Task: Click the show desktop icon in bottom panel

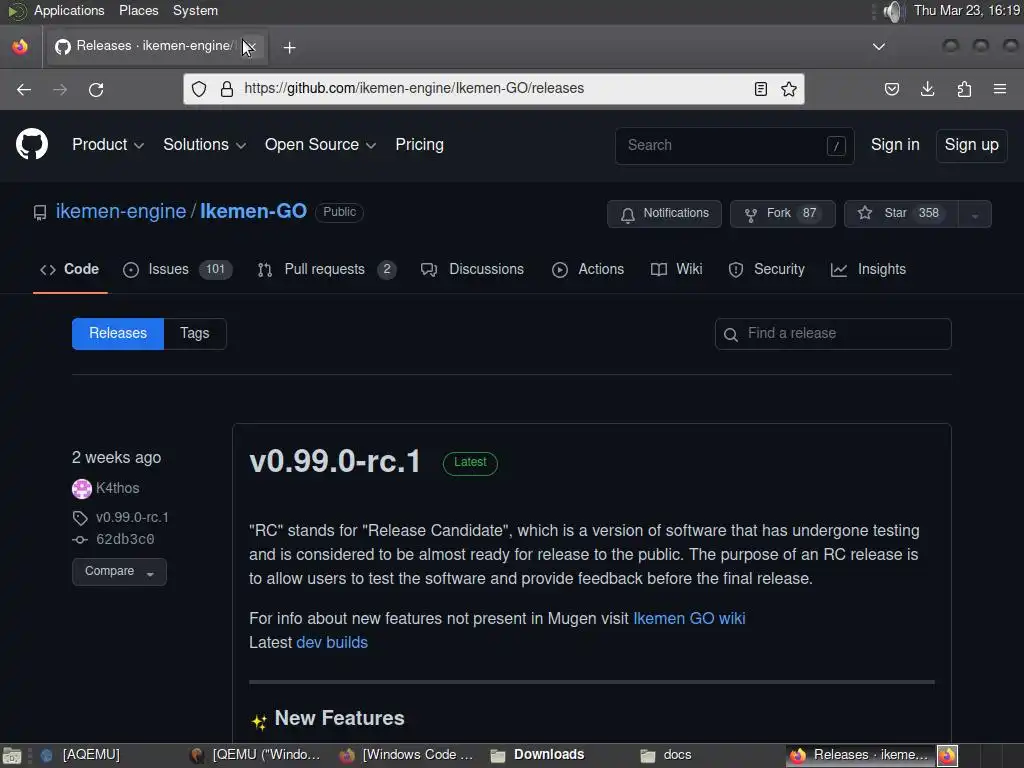Action: [12, 756]
